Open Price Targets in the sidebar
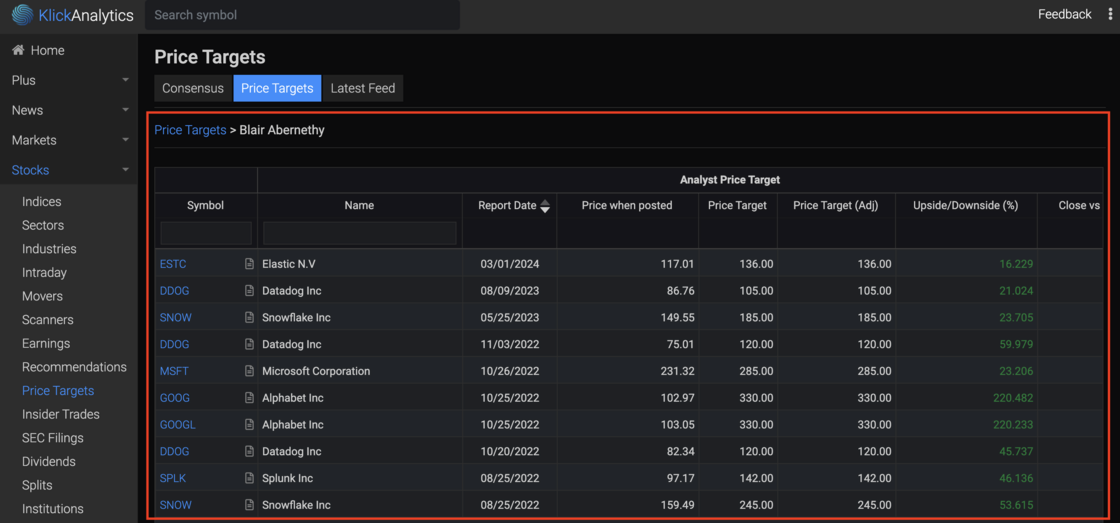Screen dimensions: 1120x523 58,391
